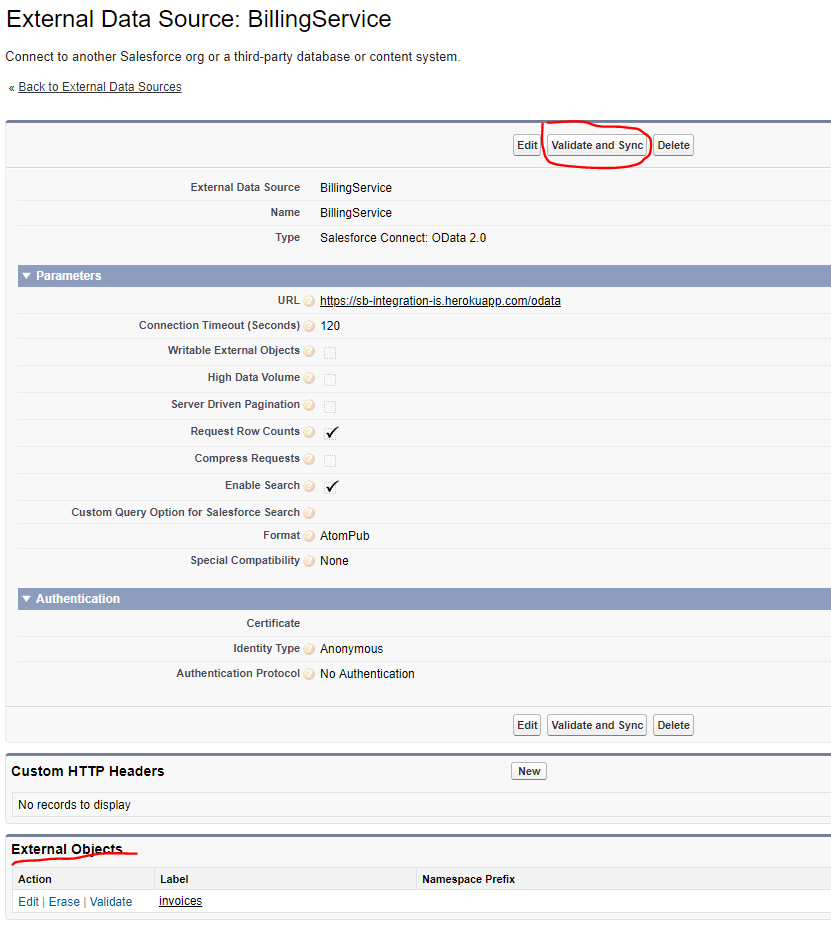831x928 pixels.
Task: Open help icon next to URL field
Action: pos(309,301)
